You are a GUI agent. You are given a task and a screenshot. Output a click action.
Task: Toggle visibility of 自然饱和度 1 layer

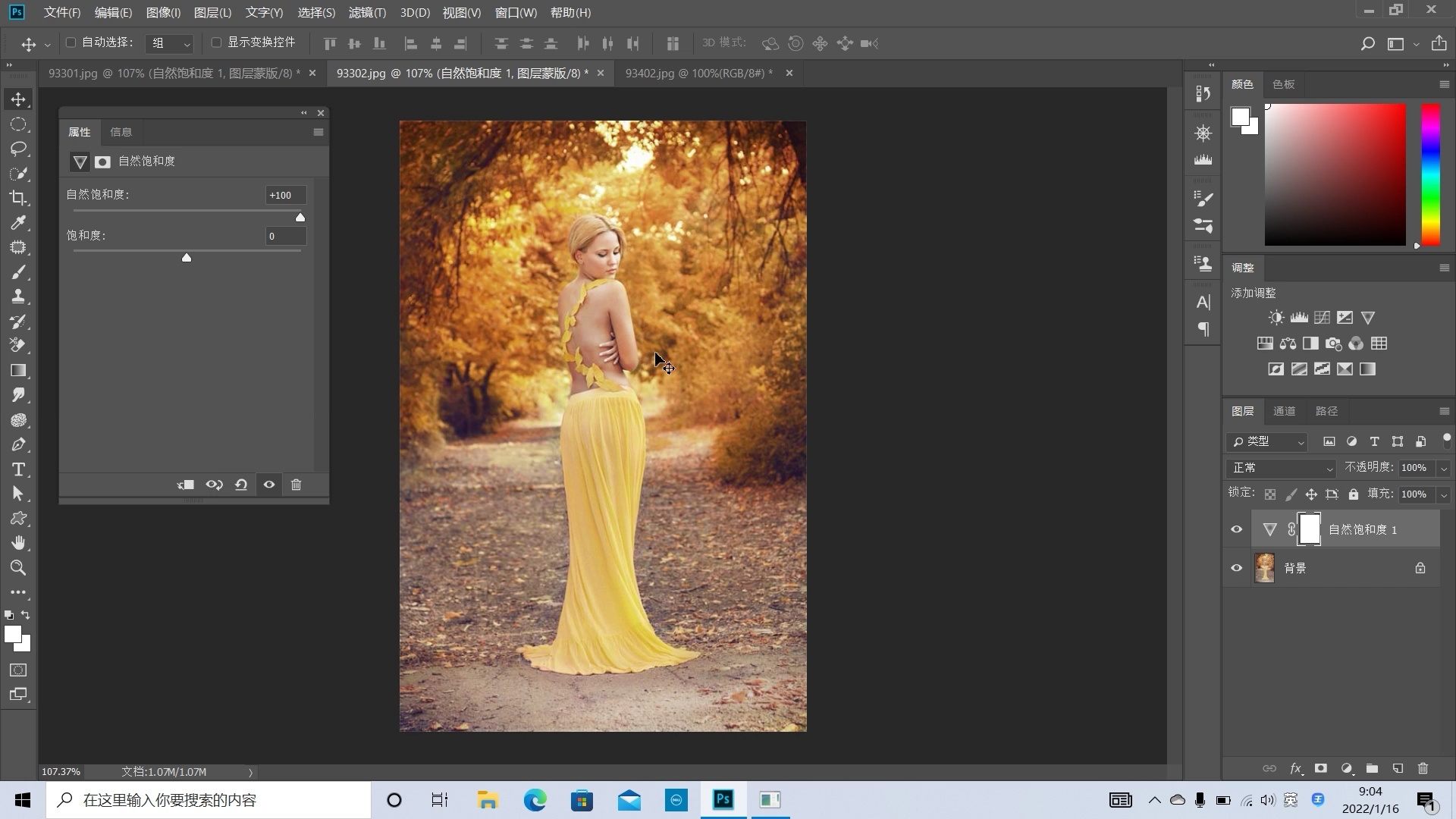pyautogui.click(x=1237, y=529)
